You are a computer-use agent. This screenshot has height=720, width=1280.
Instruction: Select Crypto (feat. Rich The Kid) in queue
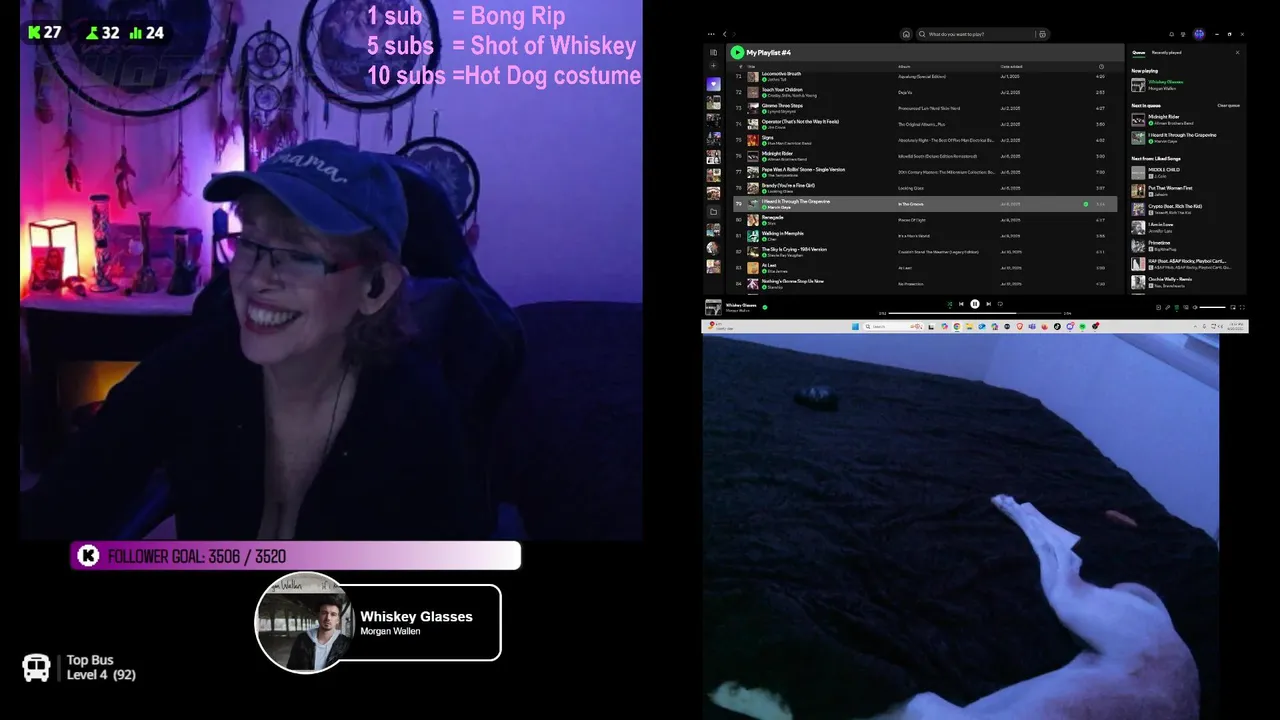[1175, 206]
